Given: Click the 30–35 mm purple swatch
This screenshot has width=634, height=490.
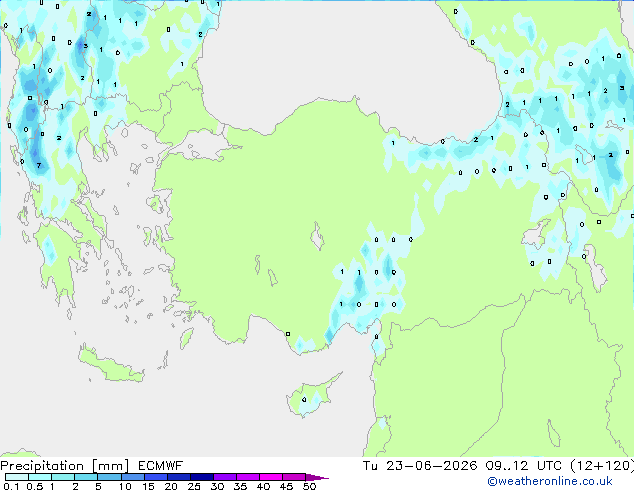Looking at the screenshot, I should 224,477.
